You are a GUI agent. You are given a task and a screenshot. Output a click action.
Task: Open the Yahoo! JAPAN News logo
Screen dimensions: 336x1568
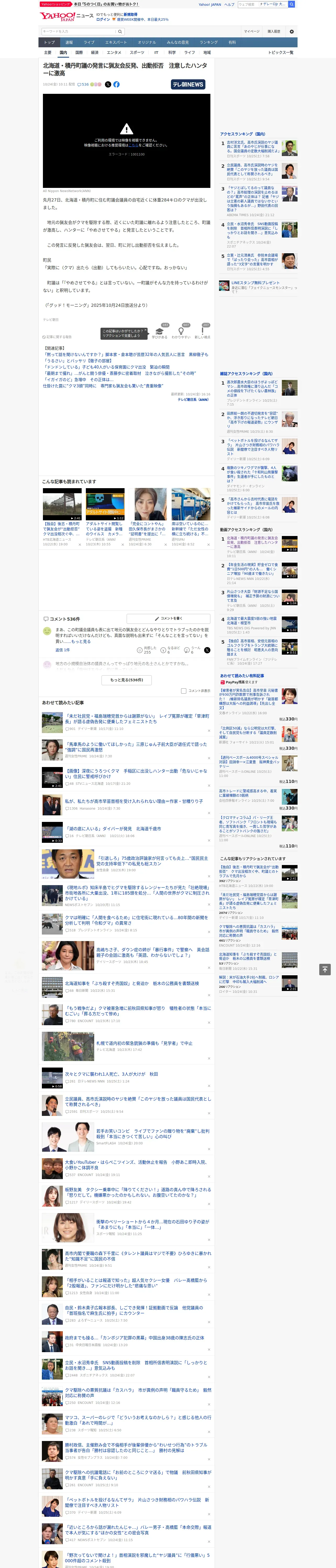point(66,16)
